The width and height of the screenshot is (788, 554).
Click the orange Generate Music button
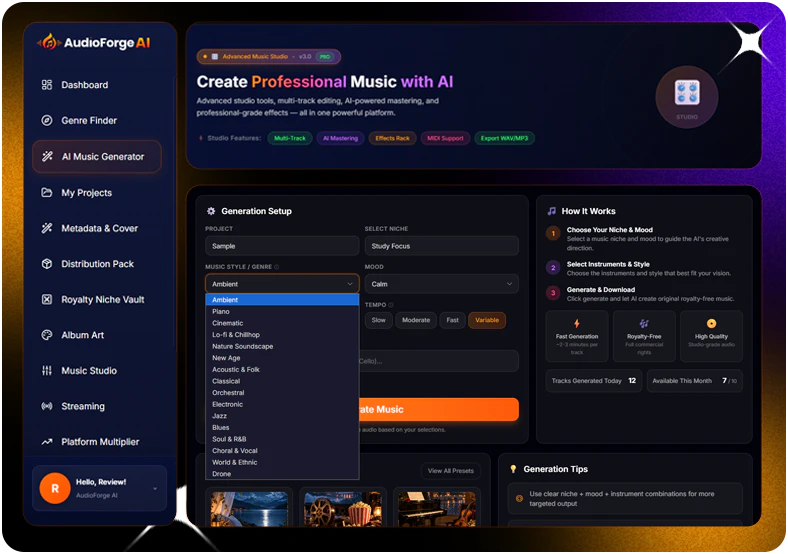coord(439,409)
